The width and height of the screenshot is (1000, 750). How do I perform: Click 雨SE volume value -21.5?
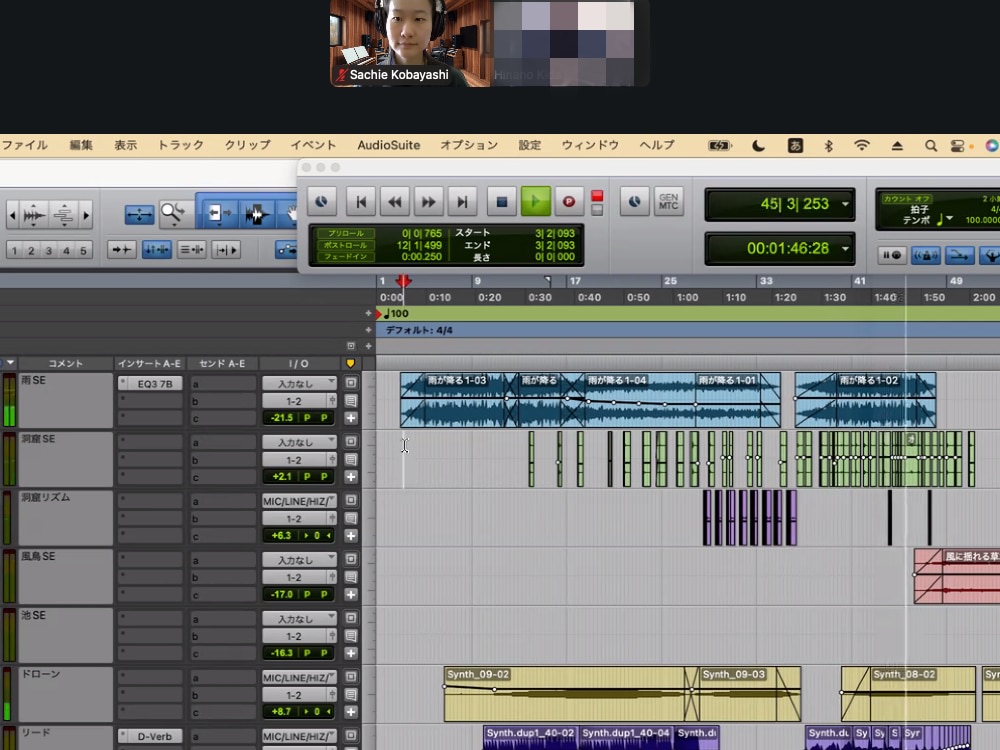pyautogui.click(x=281, y=418)
